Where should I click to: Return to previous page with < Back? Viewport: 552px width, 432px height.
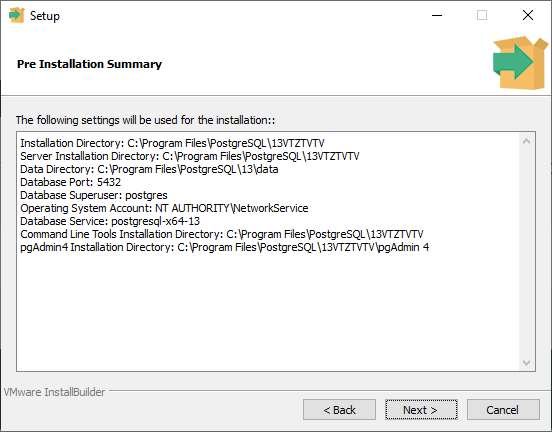coord(339,410)
